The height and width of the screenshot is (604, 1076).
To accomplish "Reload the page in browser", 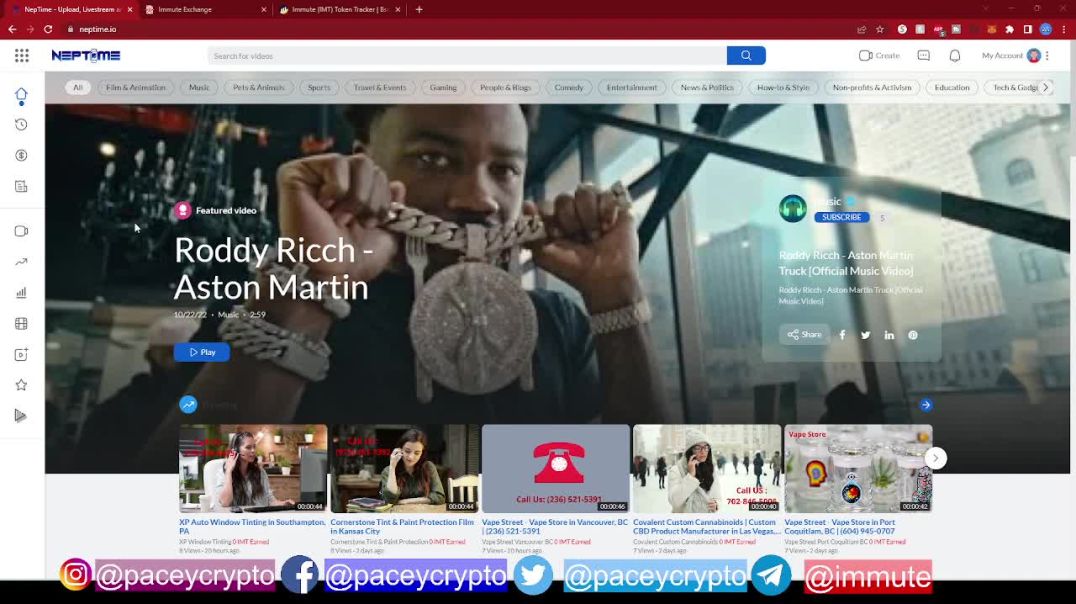I will [48, 30].
